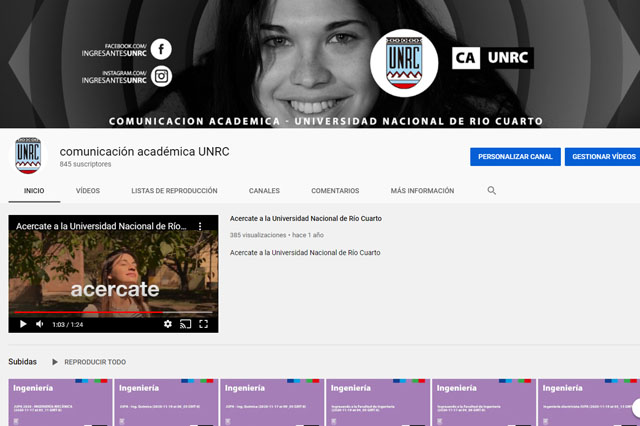Click the Personalizar canal button
This screenshot has height=426, width=640.
(x=515, y=157)
